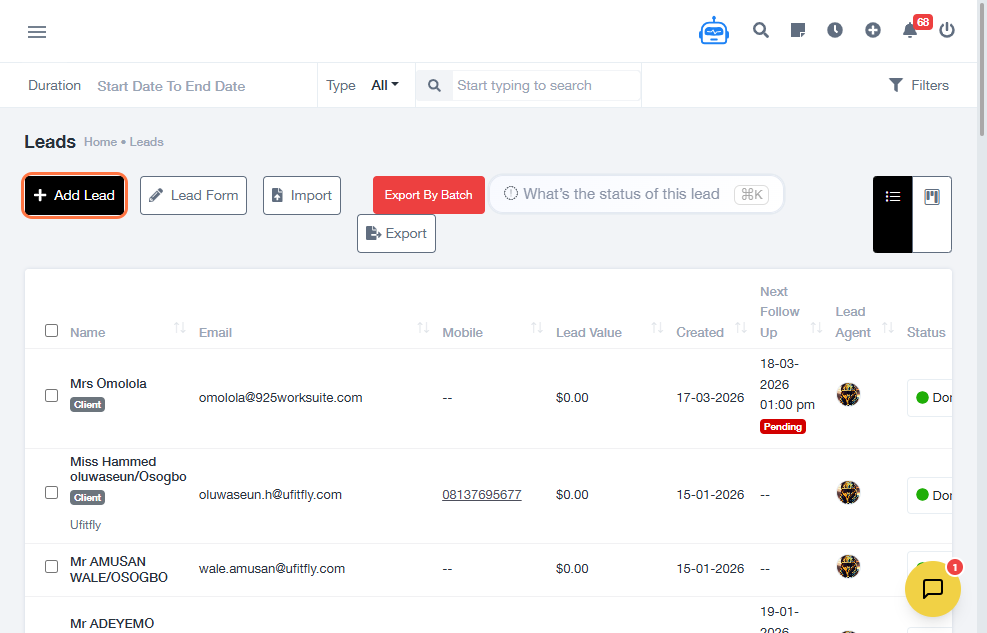Open notifications bell with 68 badge
The height and width of the screenshot is (633, 987).
(910, 31)
